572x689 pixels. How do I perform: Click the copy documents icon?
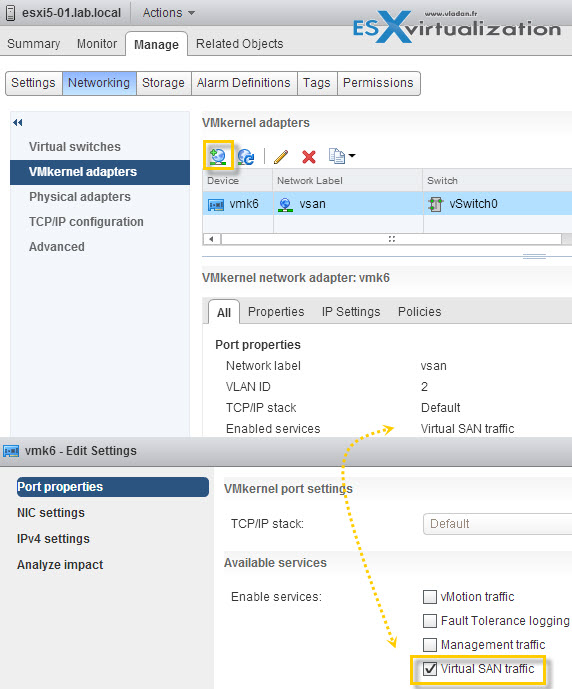(337, 156)
